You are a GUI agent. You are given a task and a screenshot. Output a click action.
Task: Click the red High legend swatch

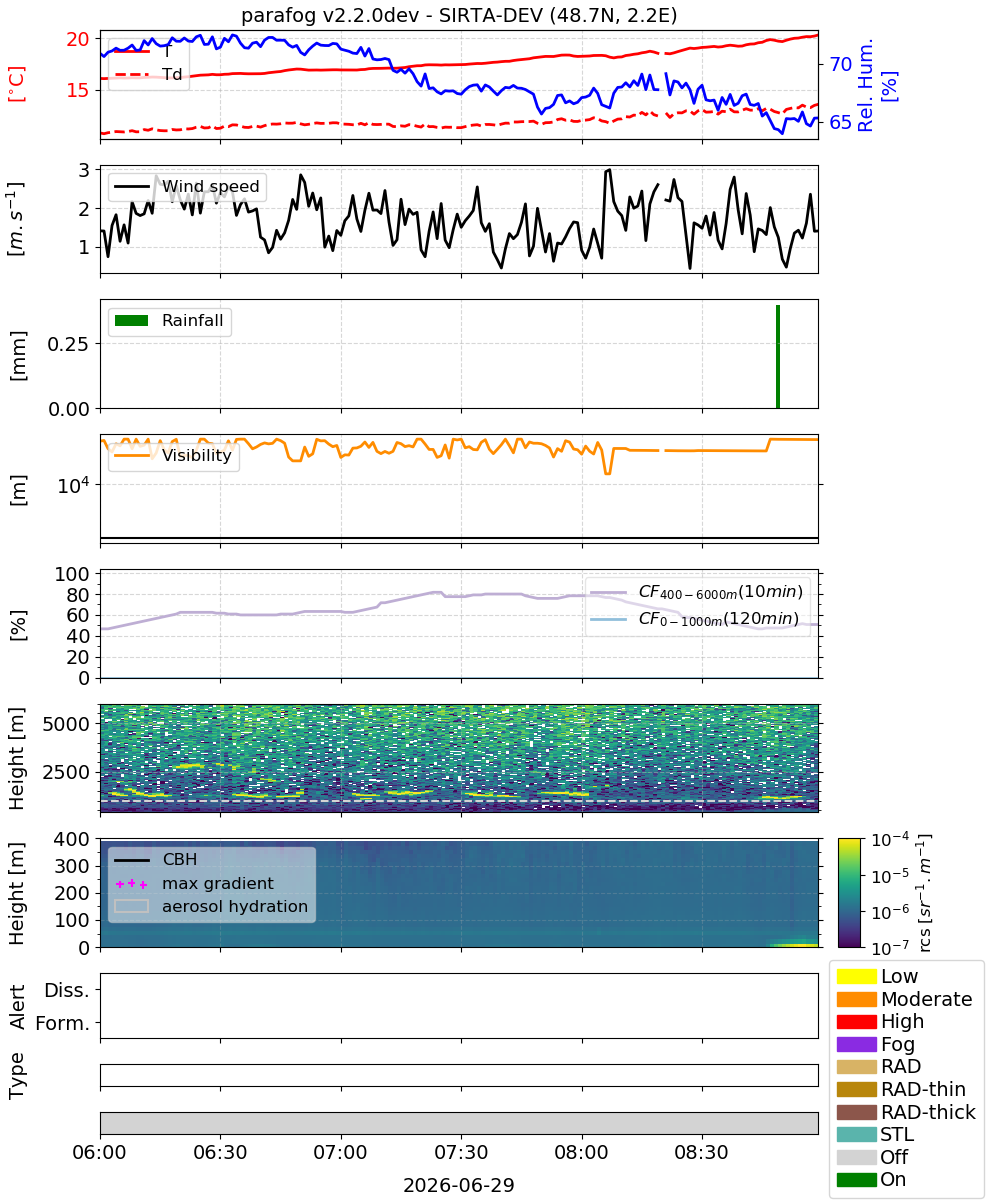[x=856, y=1022]
